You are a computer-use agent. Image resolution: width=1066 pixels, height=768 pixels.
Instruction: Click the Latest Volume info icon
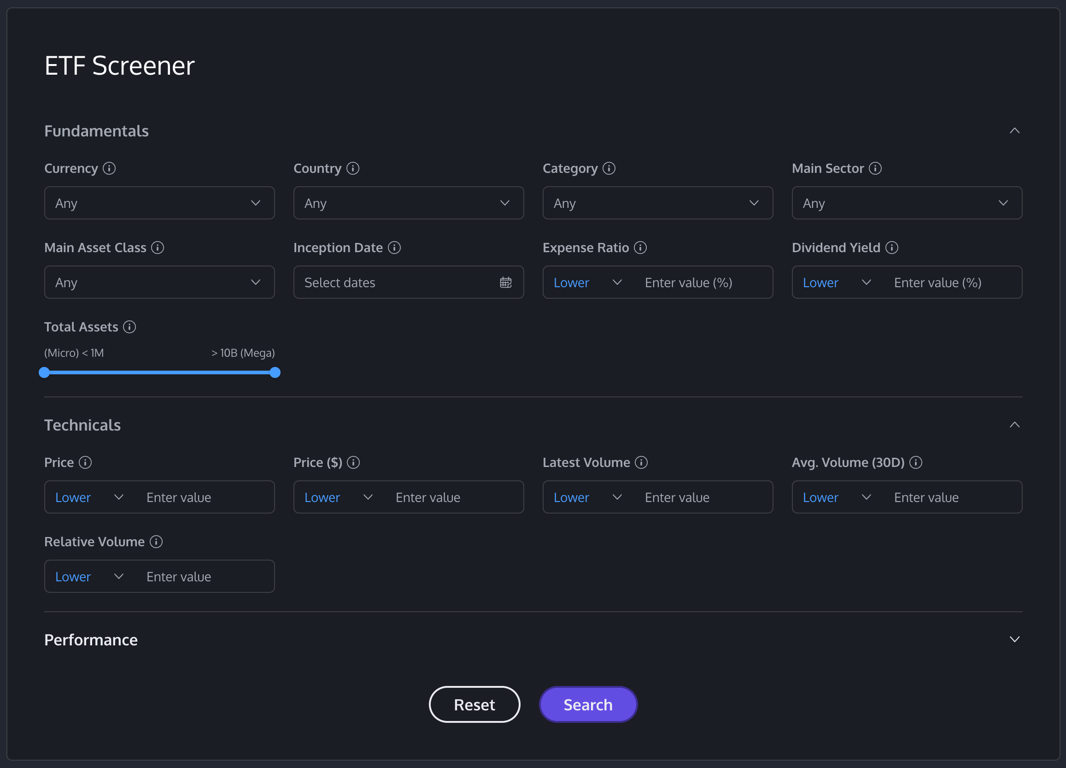[641, 462]
